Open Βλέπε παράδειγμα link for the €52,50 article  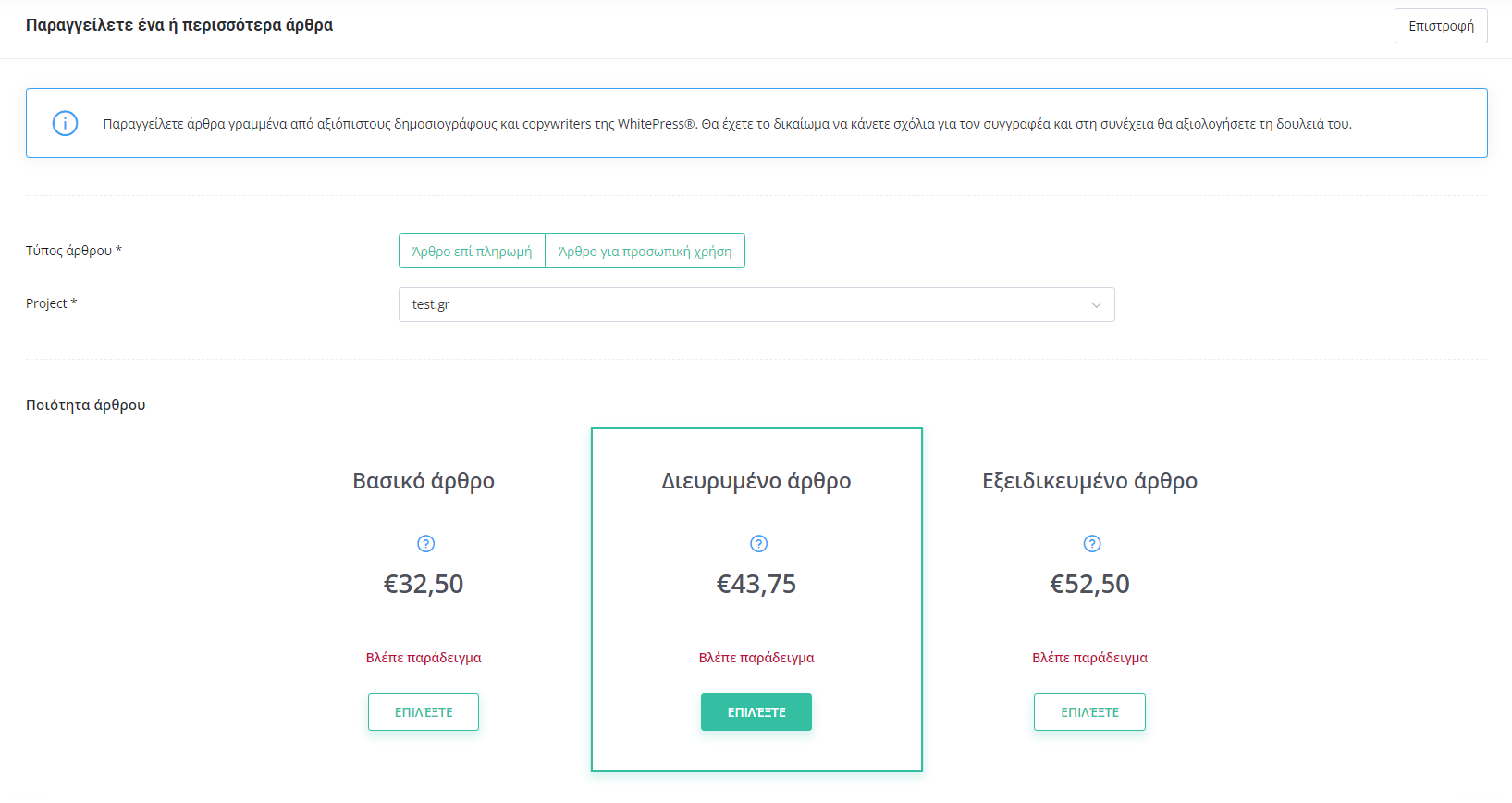coord(1089,658)
